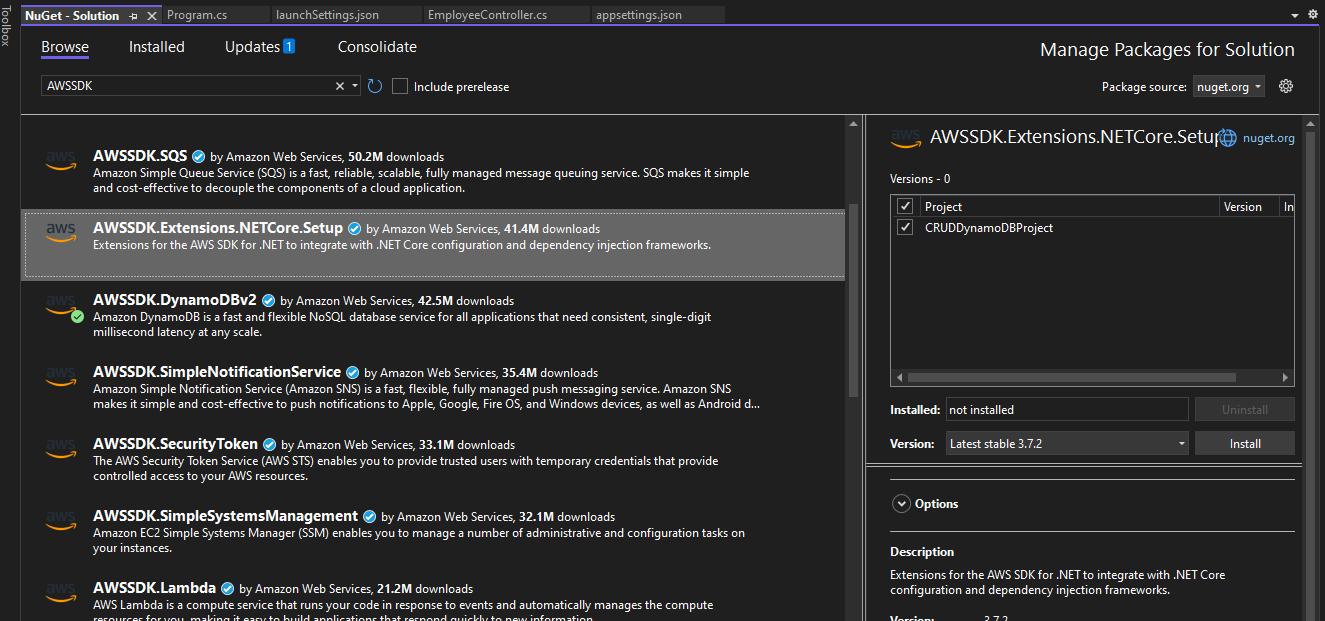Image resolution: width=1325 pixels, height=621 pixels.
Task: Select the AWSSDK.SimpleSystemsManagement package title
Action: [225, 516]
